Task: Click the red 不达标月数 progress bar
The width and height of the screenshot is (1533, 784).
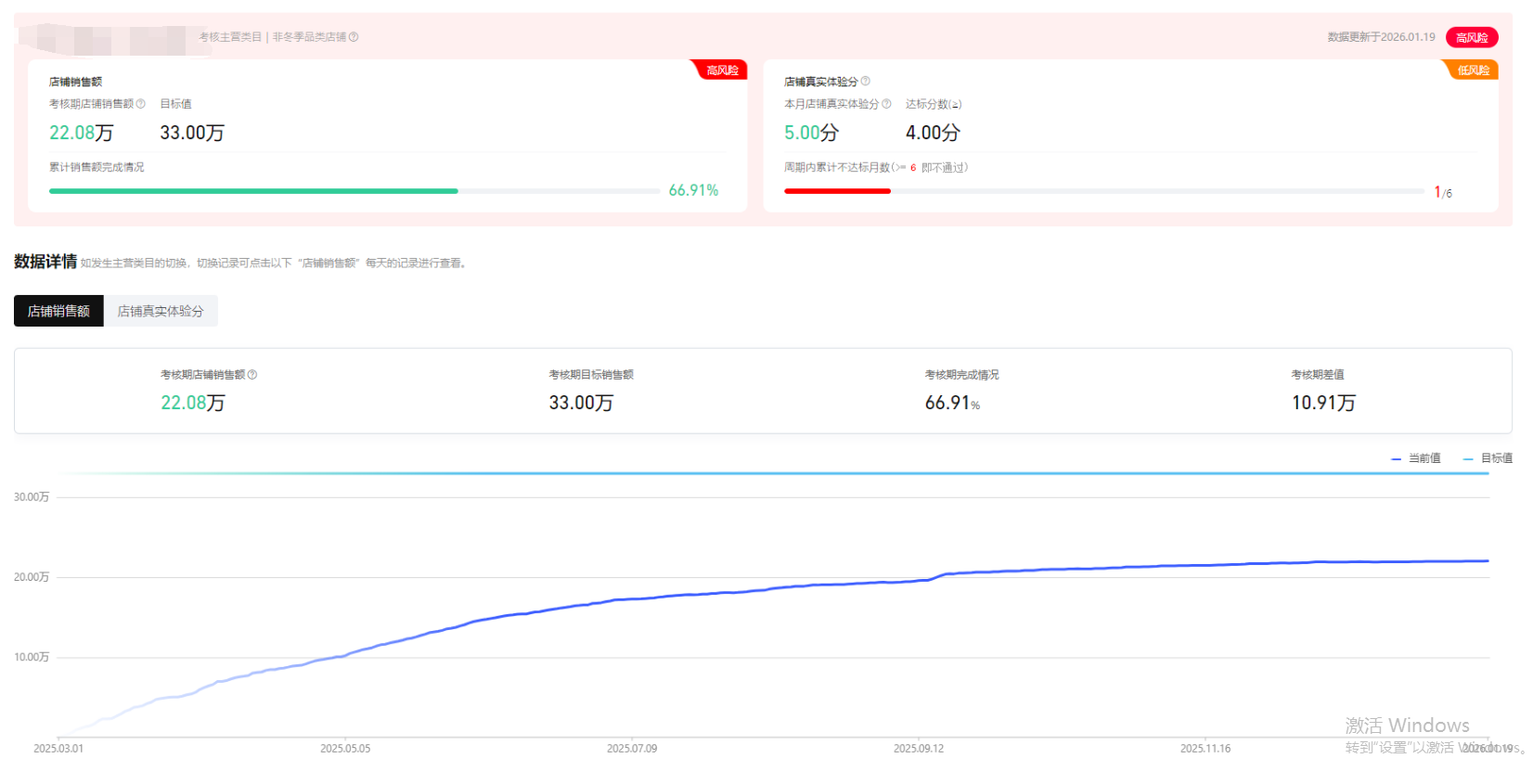Action: [837, 191]
